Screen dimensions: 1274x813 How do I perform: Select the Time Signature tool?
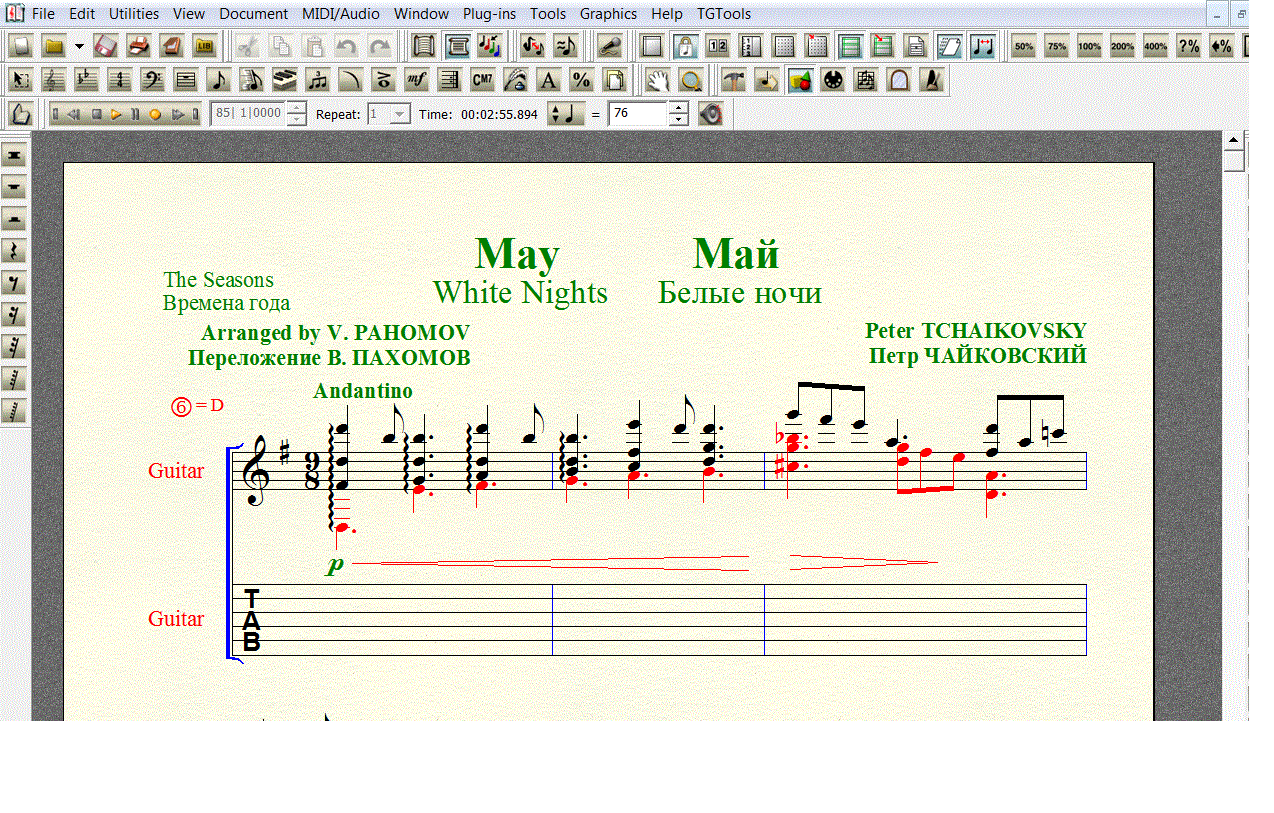[x=120, y=81]
